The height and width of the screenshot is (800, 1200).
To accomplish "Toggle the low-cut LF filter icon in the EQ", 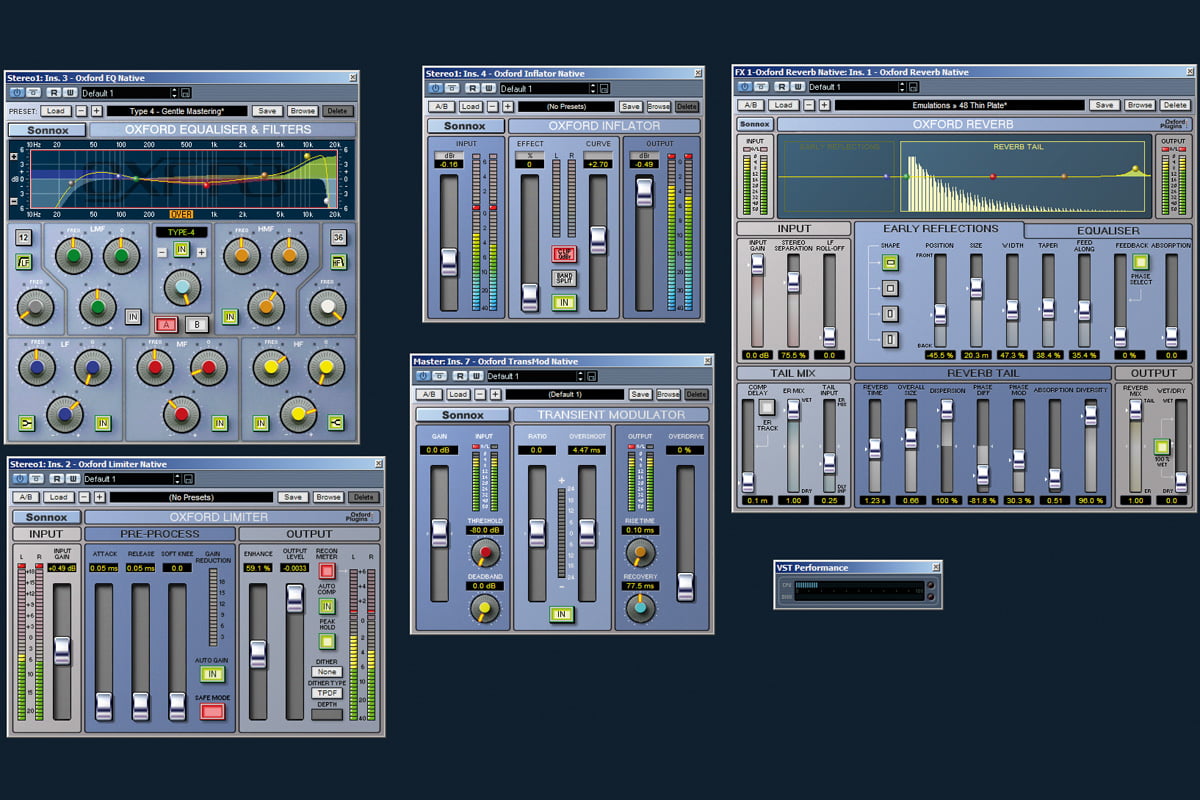I will [23, 263].
